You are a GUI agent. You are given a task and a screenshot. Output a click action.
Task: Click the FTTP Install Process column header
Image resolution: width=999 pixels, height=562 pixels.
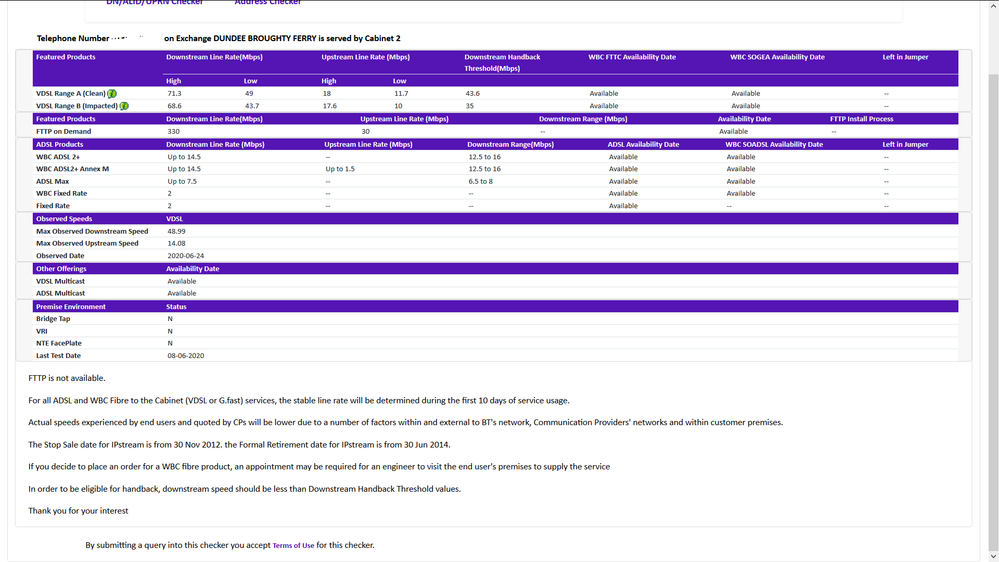point(861,119)
